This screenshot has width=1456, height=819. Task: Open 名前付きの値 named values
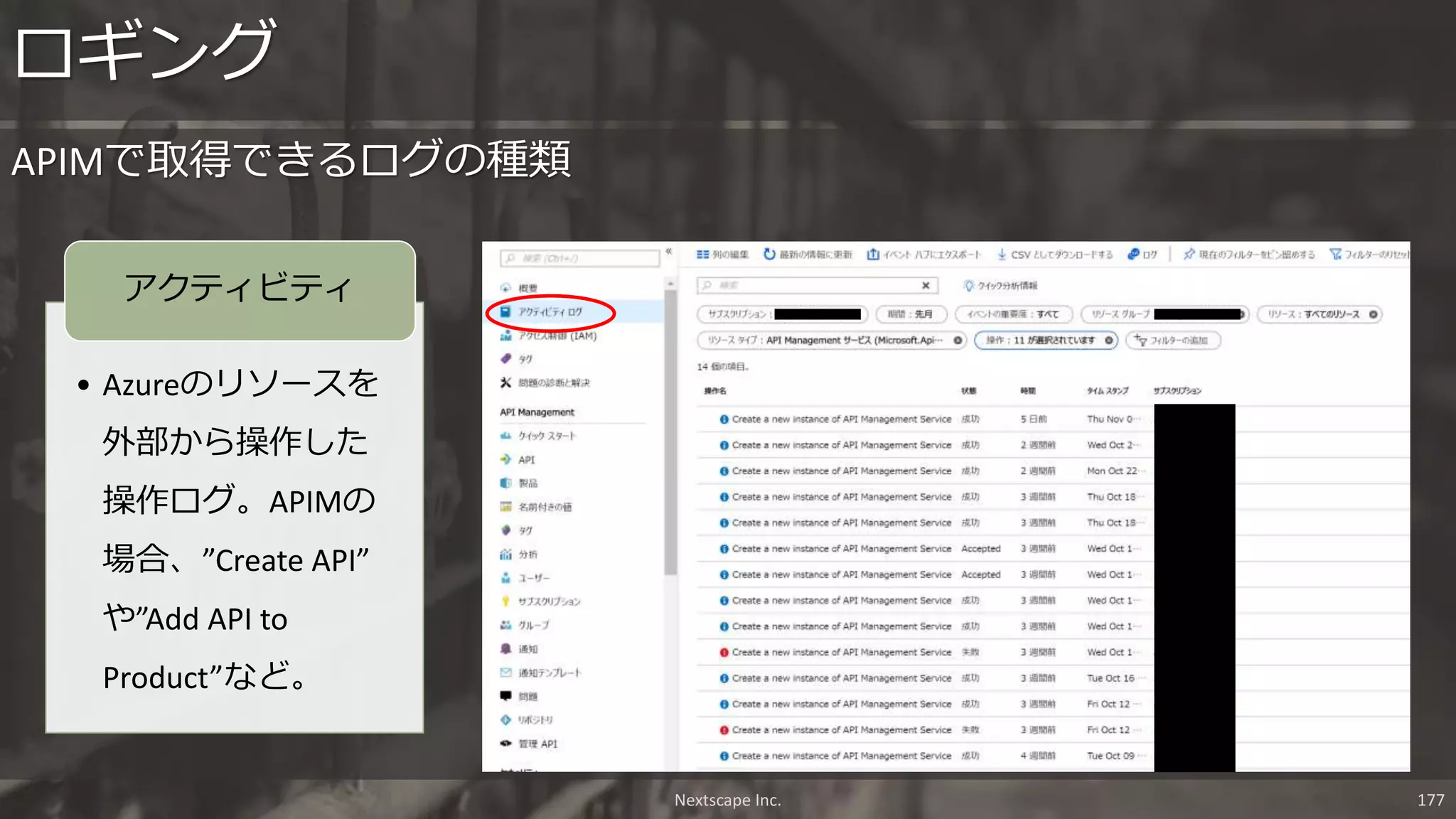point(536,507)
